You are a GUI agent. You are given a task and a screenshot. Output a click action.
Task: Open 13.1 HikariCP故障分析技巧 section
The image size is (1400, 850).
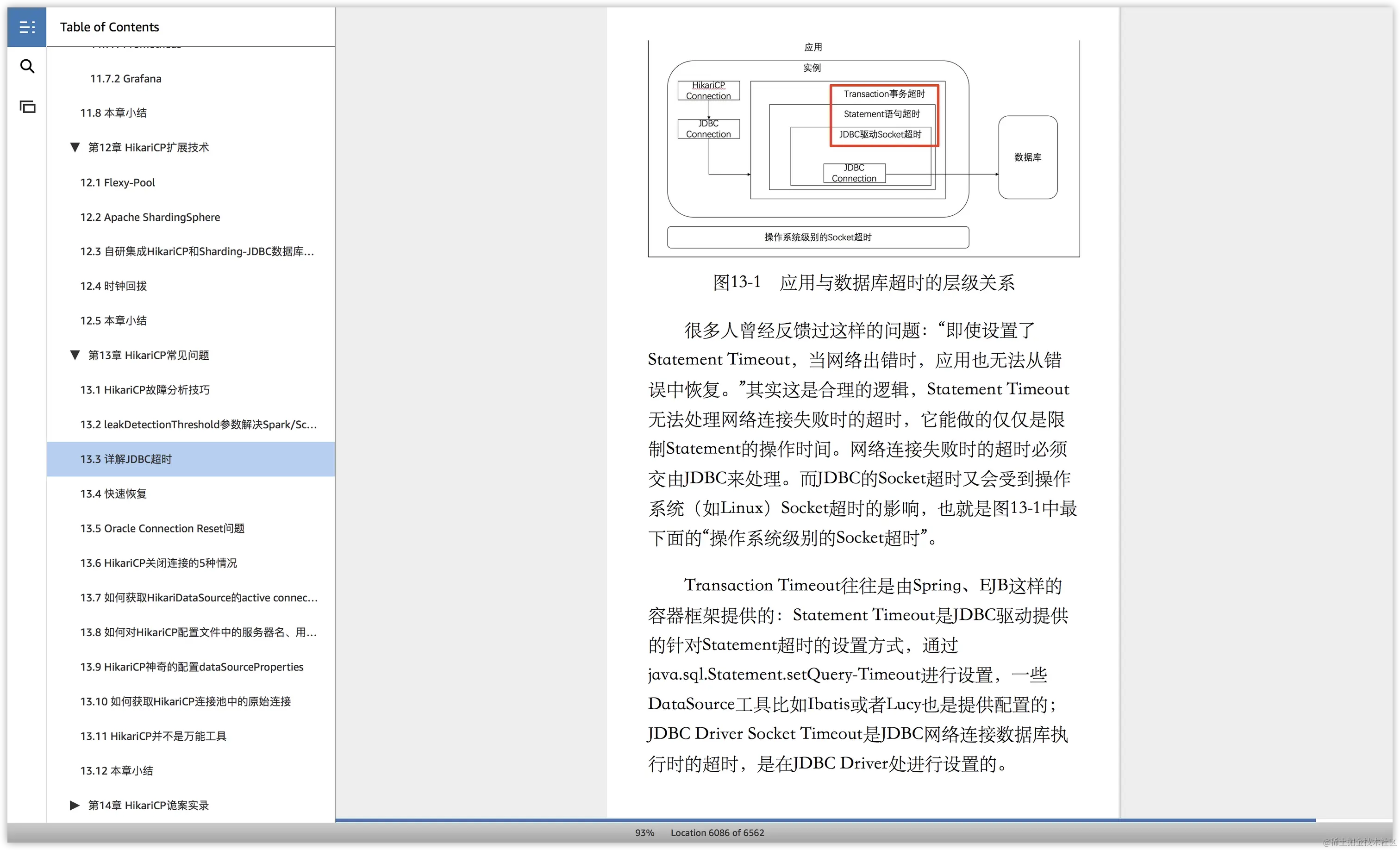click(144, 390)
